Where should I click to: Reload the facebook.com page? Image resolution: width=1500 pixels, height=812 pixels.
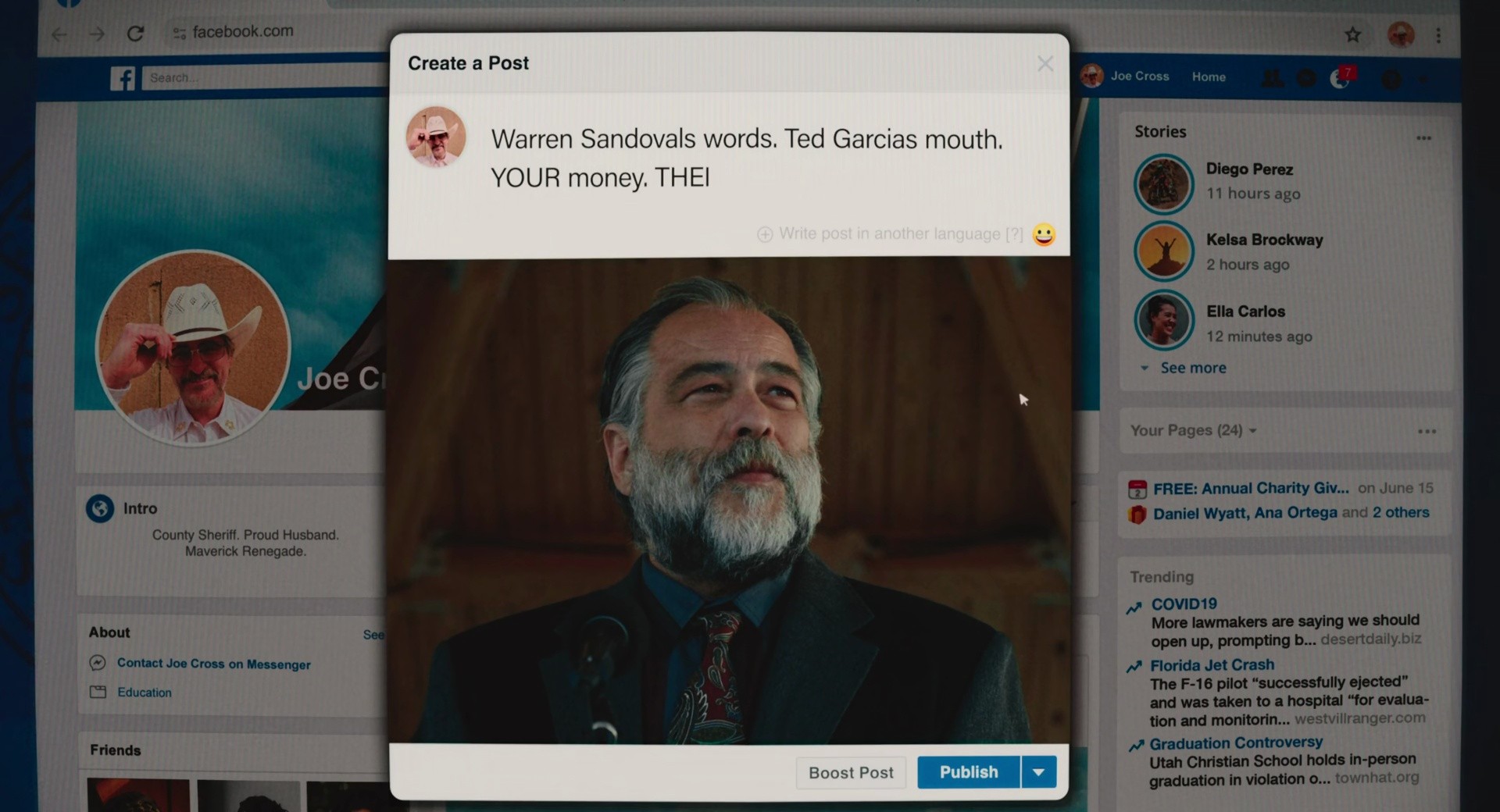pos(135,34)
